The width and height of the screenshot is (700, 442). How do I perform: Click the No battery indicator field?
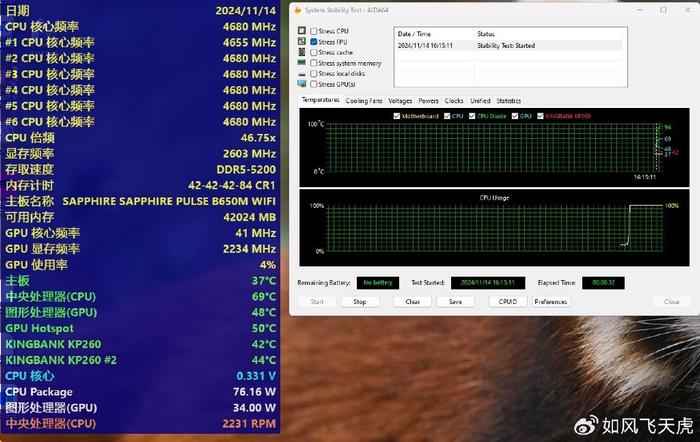click(378, 283)
